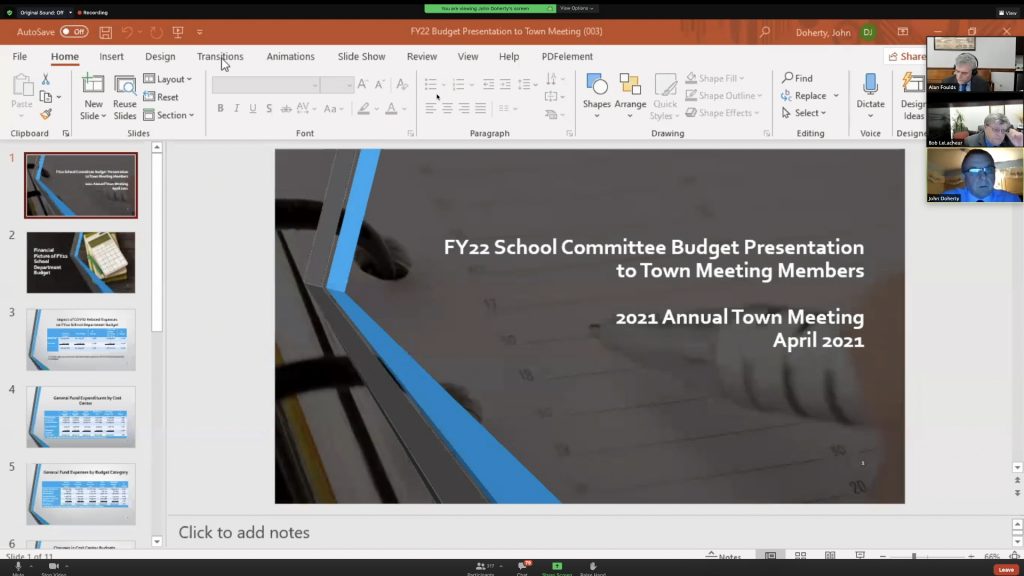Image resolution: width=1024 pixels, height=576 pixels.
Task: Toggle Italic formatting
Action: pyautogui.click(x=236, y=108)
